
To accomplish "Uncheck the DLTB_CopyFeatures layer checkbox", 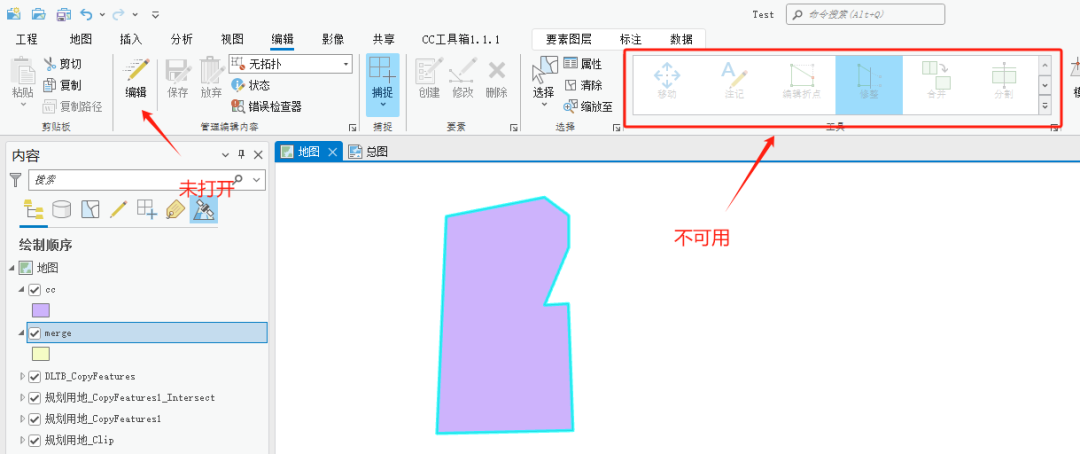I will tap(34, 377).
